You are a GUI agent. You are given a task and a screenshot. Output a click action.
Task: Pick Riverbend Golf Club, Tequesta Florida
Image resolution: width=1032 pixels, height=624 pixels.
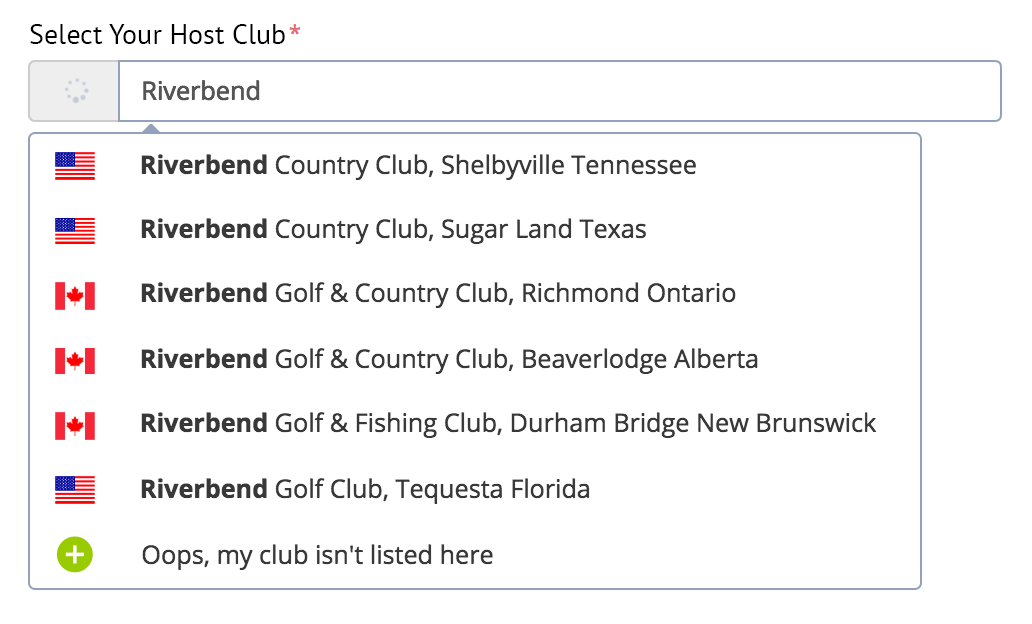pos(475,489)
